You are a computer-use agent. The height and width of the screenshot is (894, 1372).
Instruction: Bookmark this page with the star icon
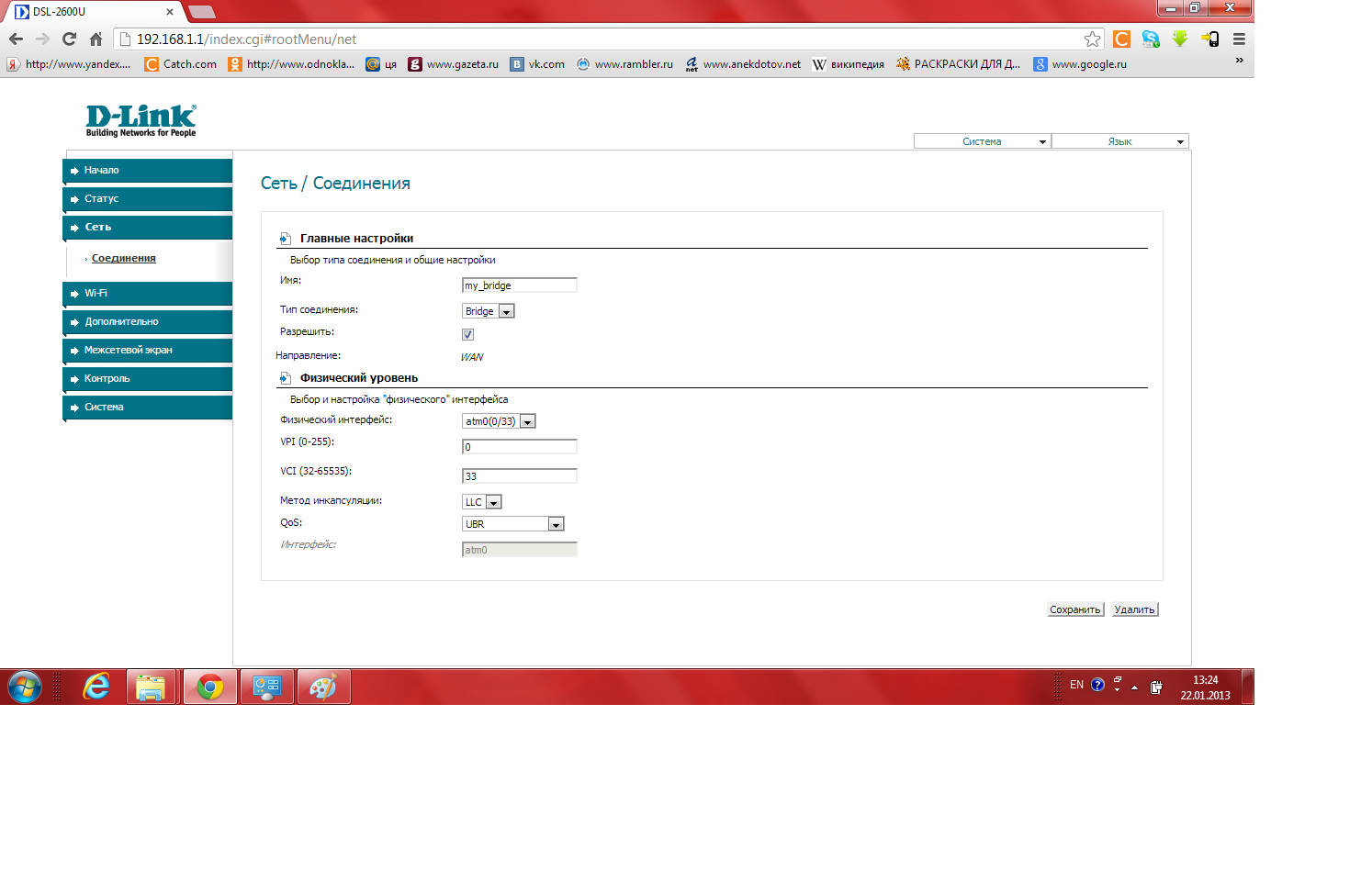[x=1092, y=39]
